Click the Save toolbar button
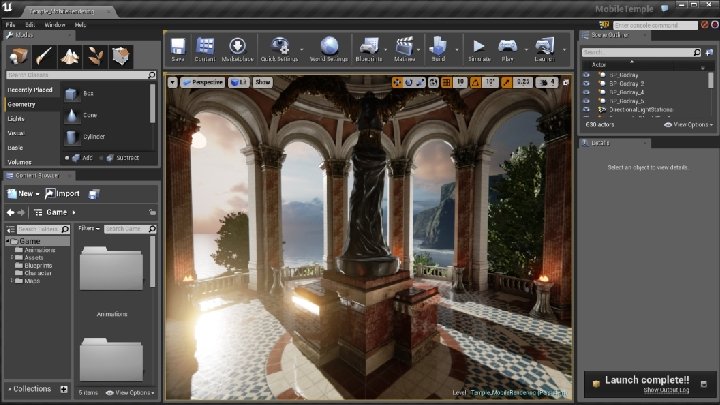Viewport: 720px width, 405px height. (x=178, y=49)
